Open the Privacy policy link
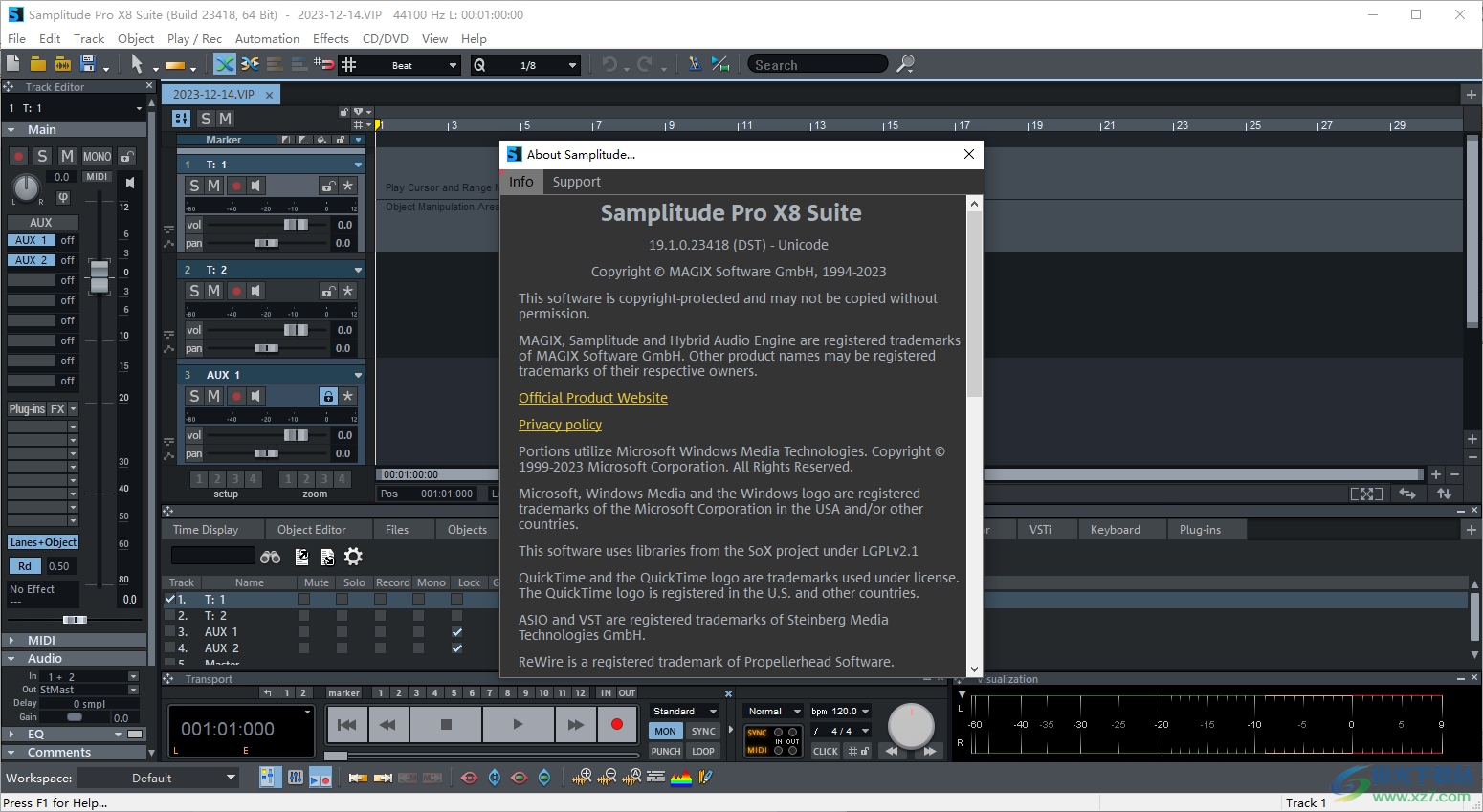Image resolution: width=1483 pixels, height=812 pixels. click(560, 425)
